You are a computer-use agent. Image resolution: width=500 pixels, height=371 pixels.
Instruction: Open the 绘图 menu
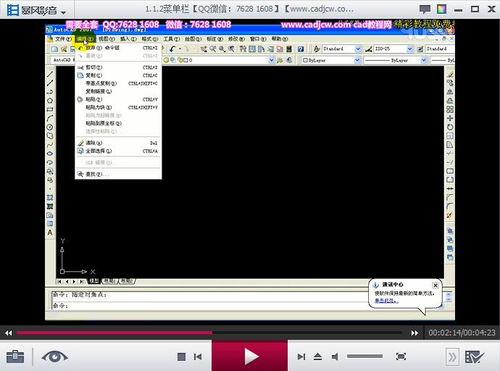[193, 39]
